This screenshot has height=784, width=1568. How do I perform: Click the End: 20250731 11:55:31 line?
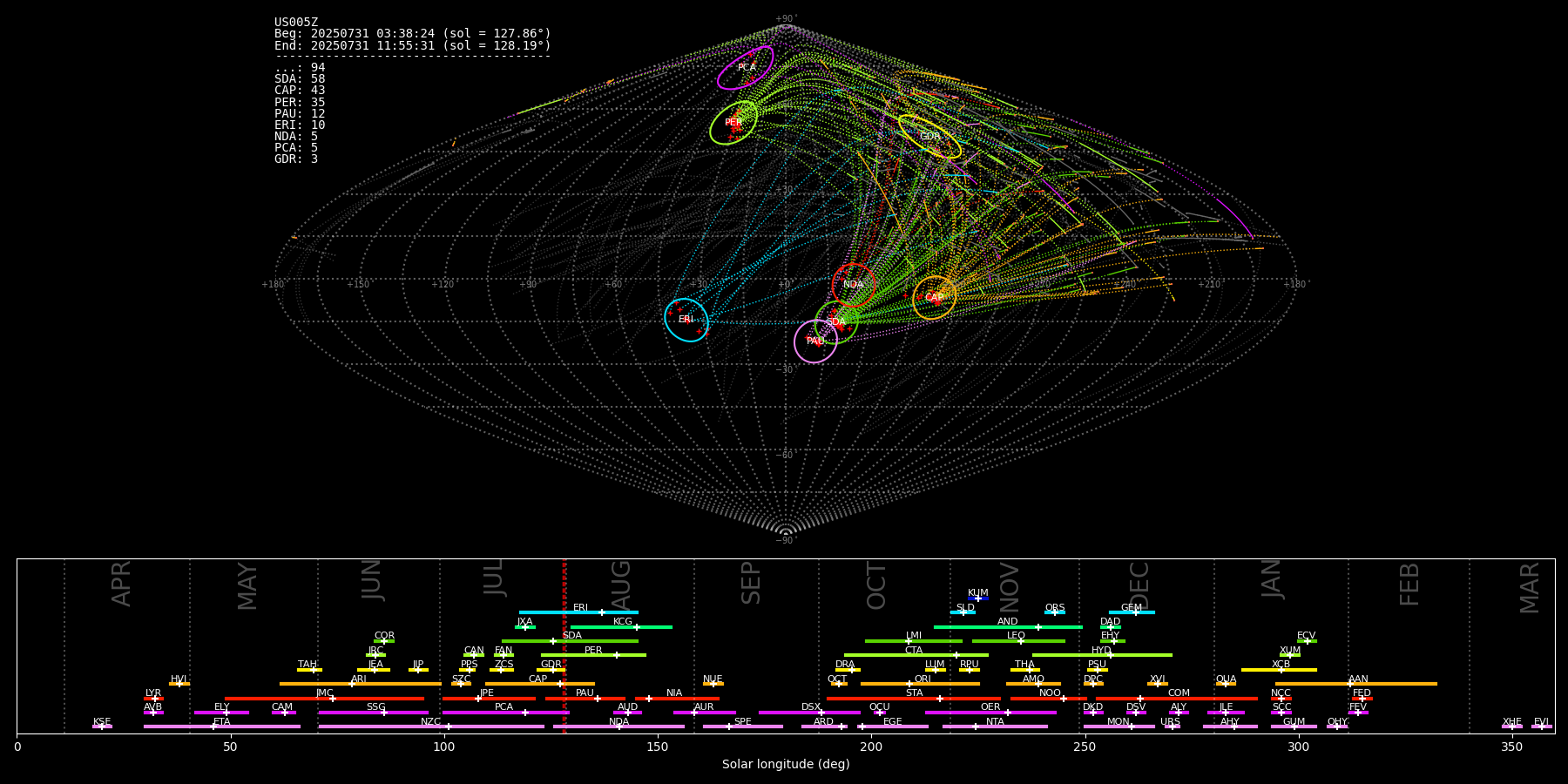click(413, 45)
